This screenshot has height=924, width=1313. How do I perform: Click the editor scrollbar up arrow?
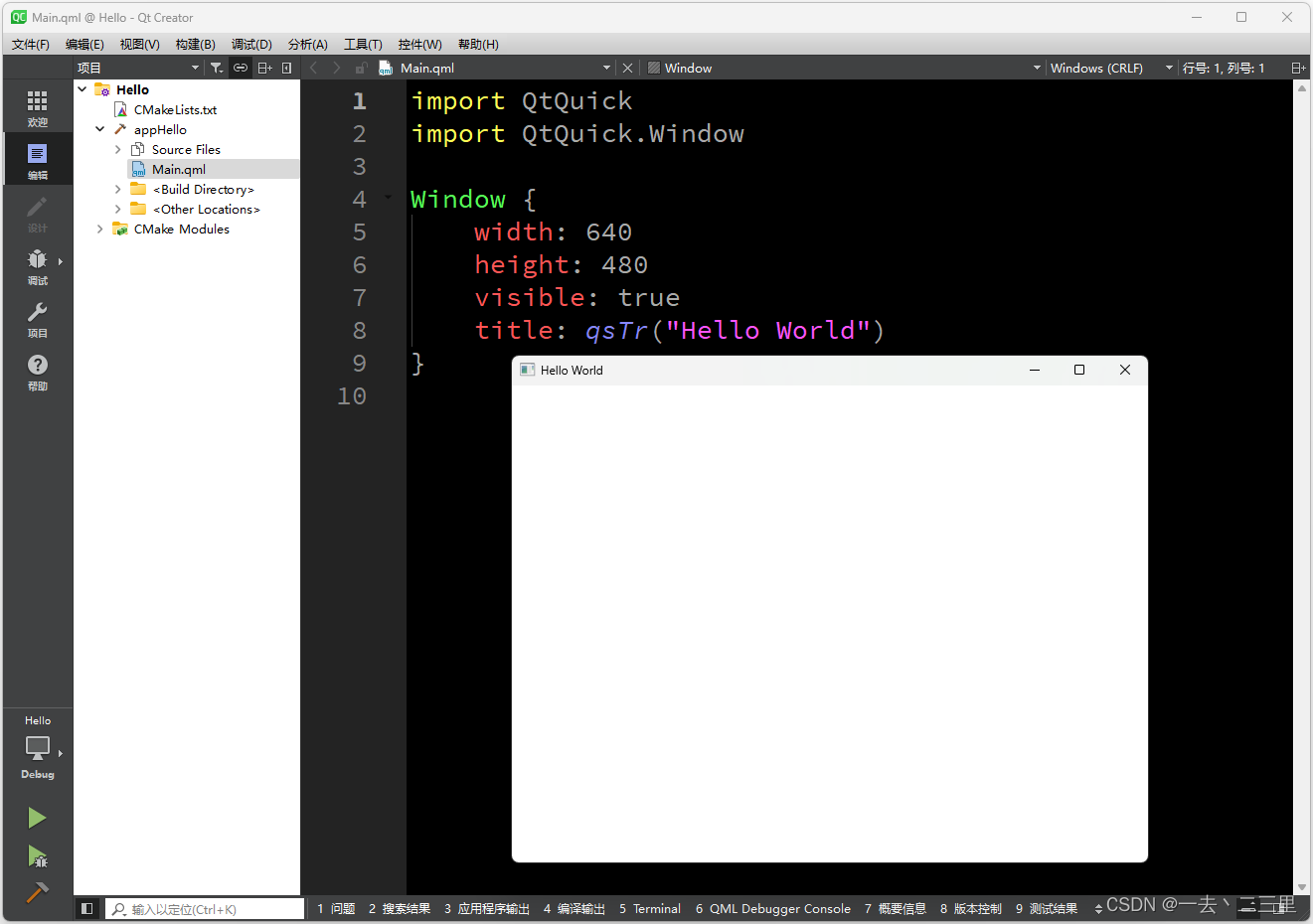[1302, 87]
